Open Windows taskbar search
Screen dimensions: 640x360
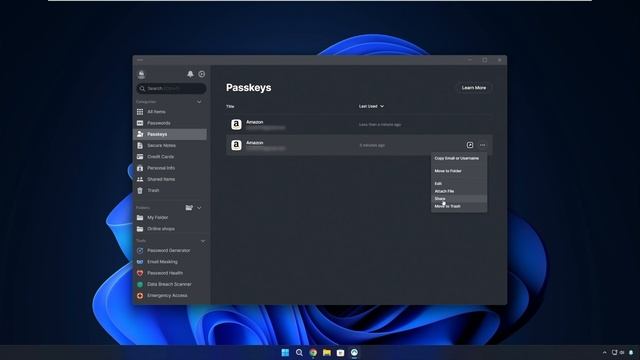pyautogui.click(x=299, y=353)
